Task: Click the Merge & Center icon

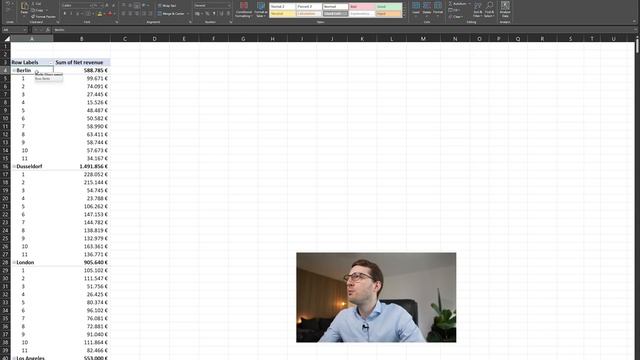Action: pos(160,13)
